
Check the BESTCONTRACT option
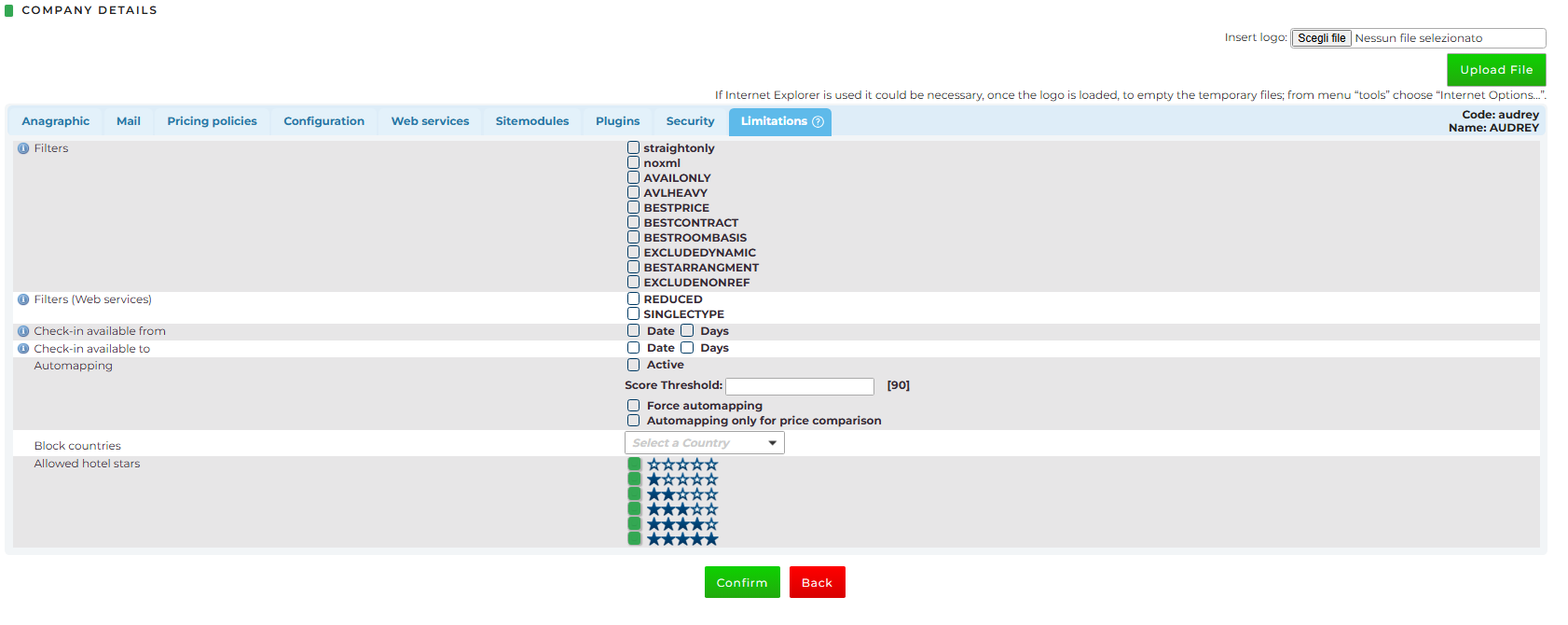634,222
